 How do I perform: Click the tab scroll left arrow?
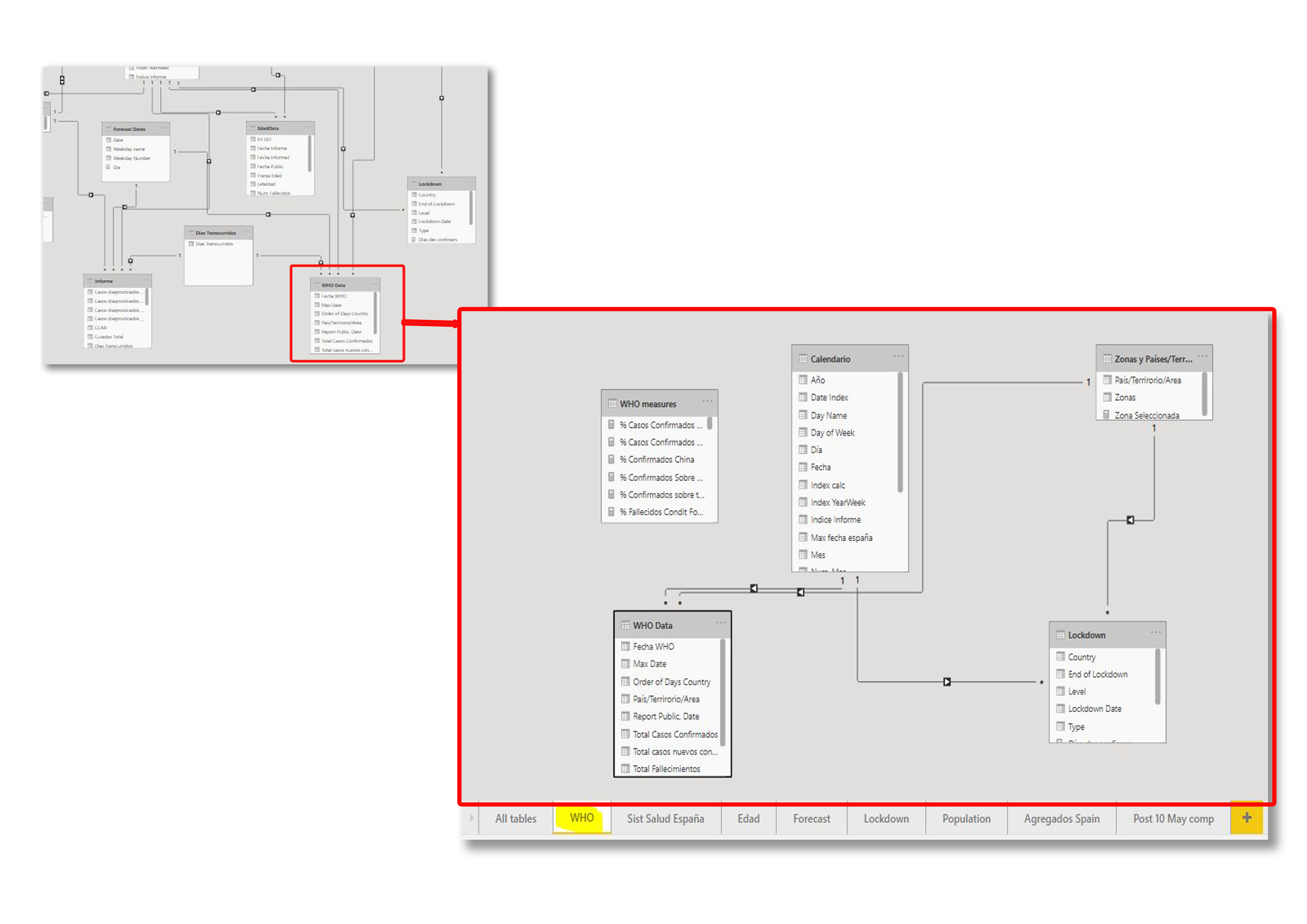click(x=471, y=818)
